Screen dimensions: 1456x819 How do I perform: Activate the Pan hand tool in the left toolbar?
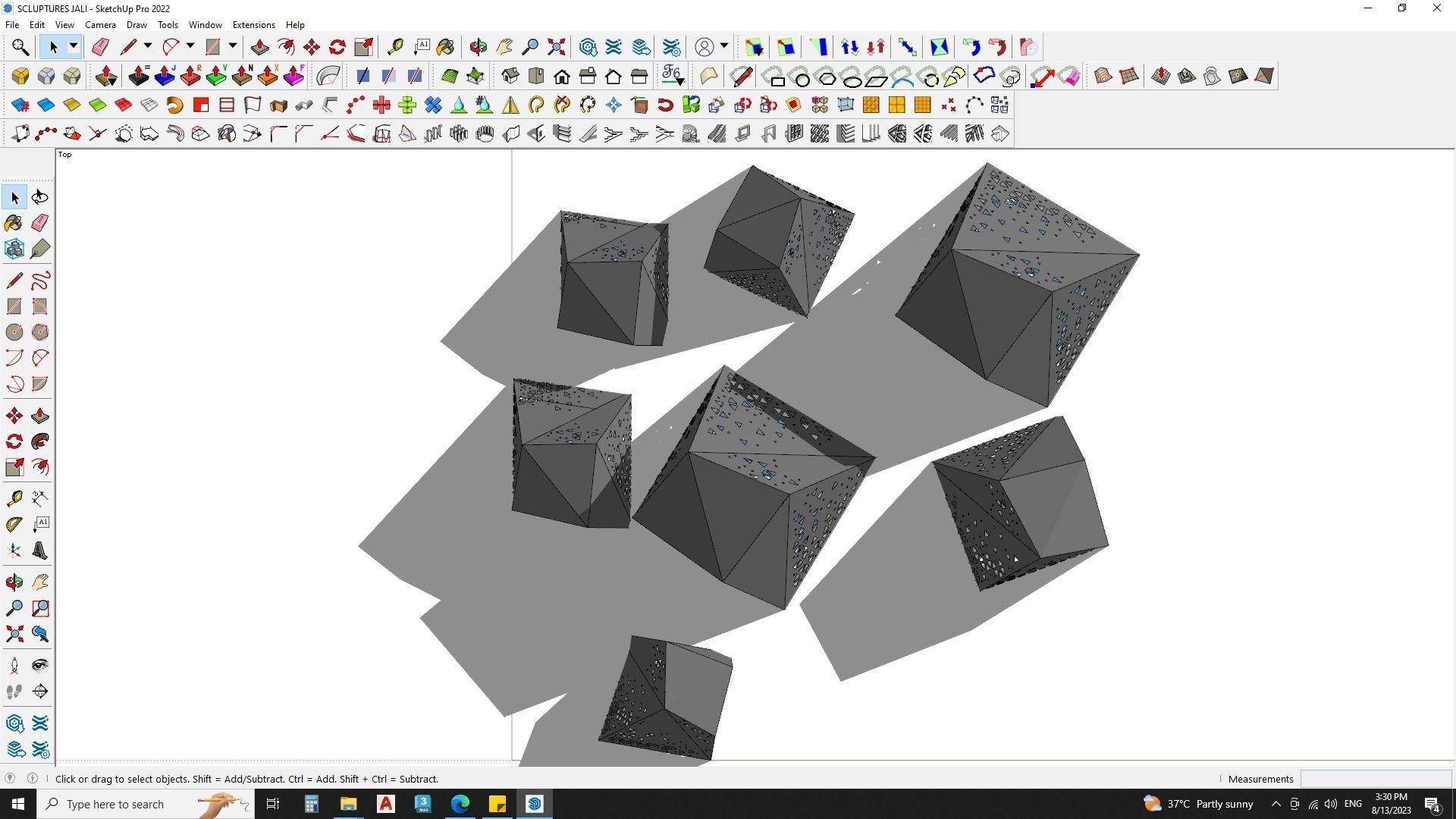pos(40,582)
